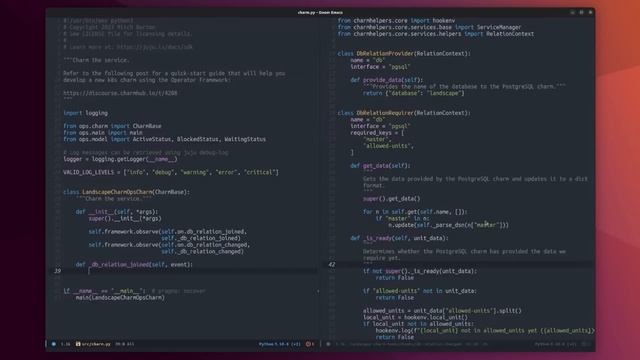Click 'super().__init__(*args)' line
The height and width of the screenshot is (360, 640).
125,218
